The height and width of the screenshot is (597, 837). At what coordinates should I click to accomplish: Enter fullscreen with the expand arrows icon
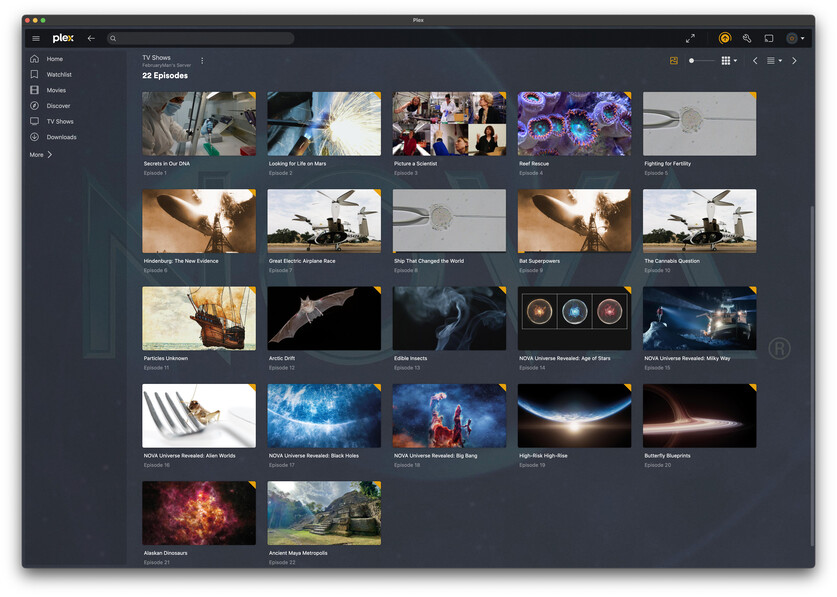point(690,38)
